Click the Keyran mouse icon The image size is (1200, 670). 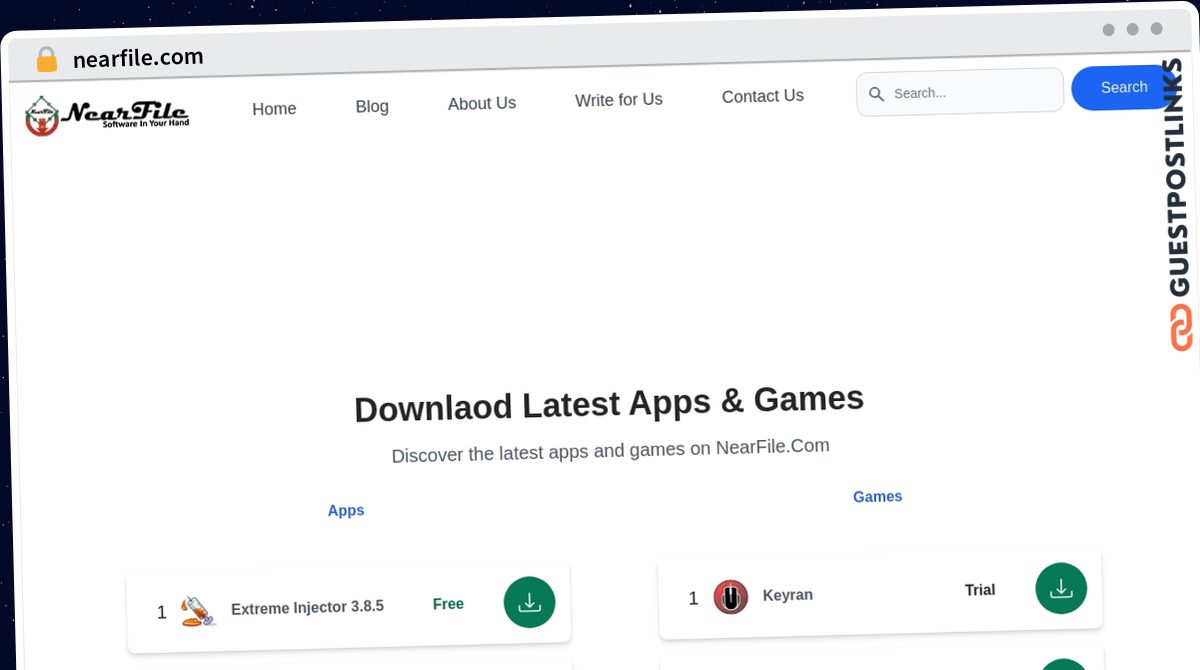[730, 597]
